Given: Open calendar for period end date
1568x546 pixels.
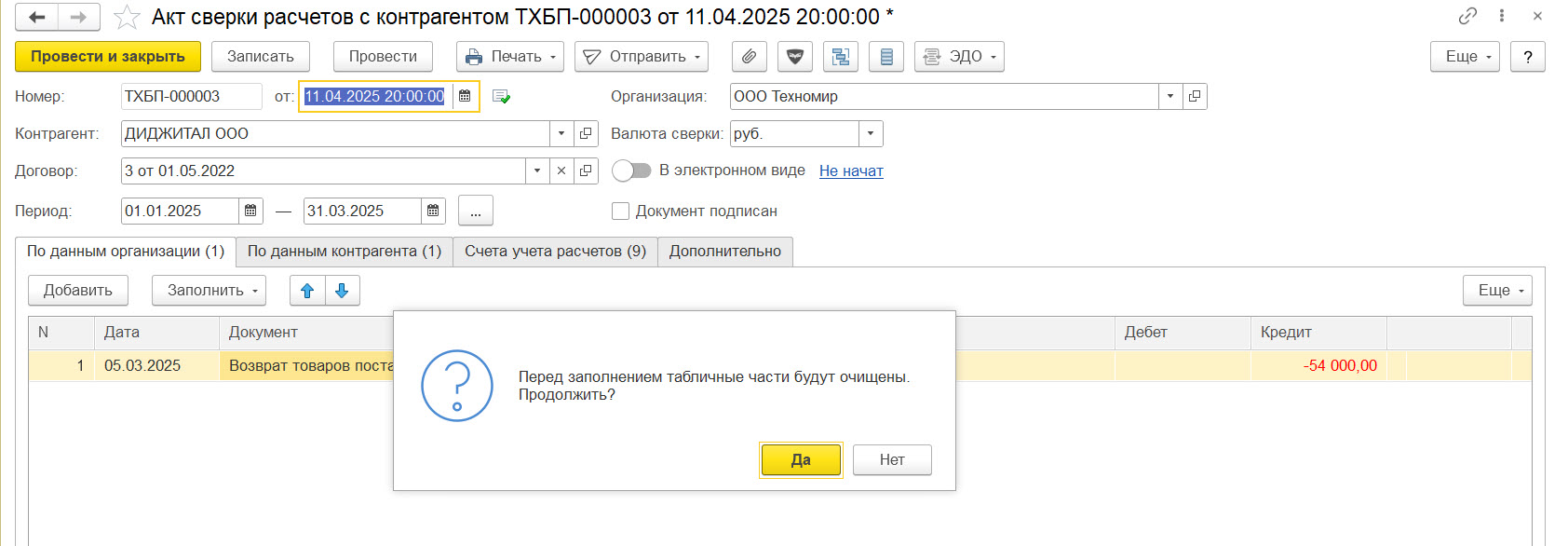Looking at the screenshot, I should coord(433,212).
